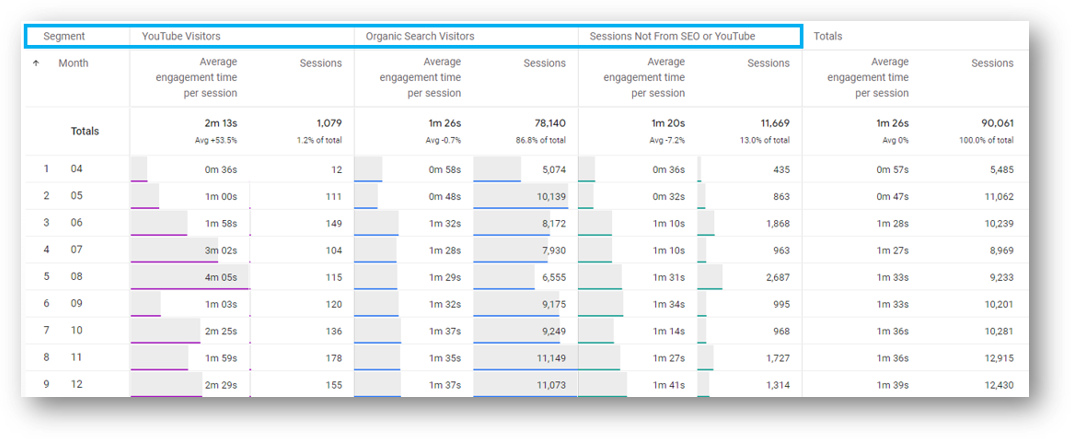Click the 1m 39s total engagement cell
This screenshot has width=1071, height=439.
point(893,385)
